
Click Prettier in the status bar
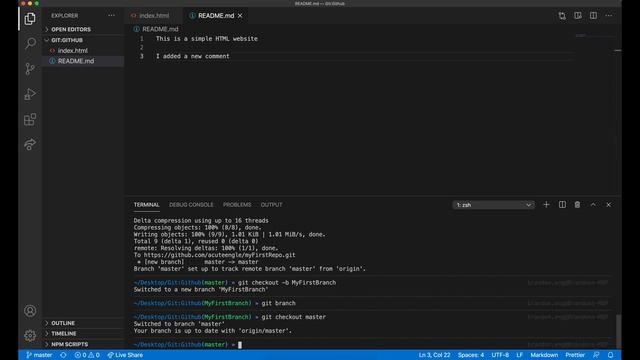click(x=575, y=355)
